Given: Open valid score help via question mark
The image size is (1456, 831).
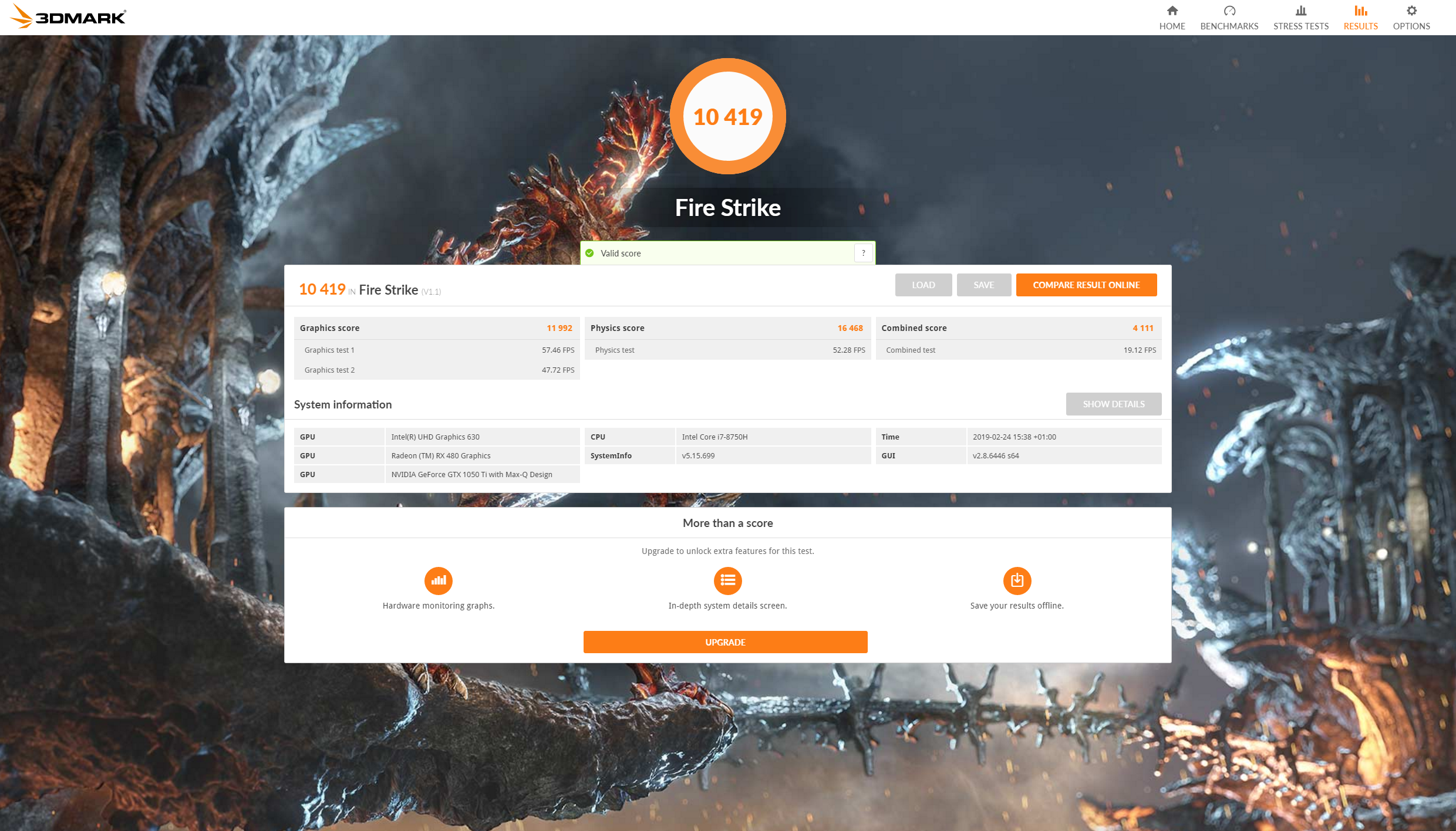Looking at the screenshot, I should 863,252.
